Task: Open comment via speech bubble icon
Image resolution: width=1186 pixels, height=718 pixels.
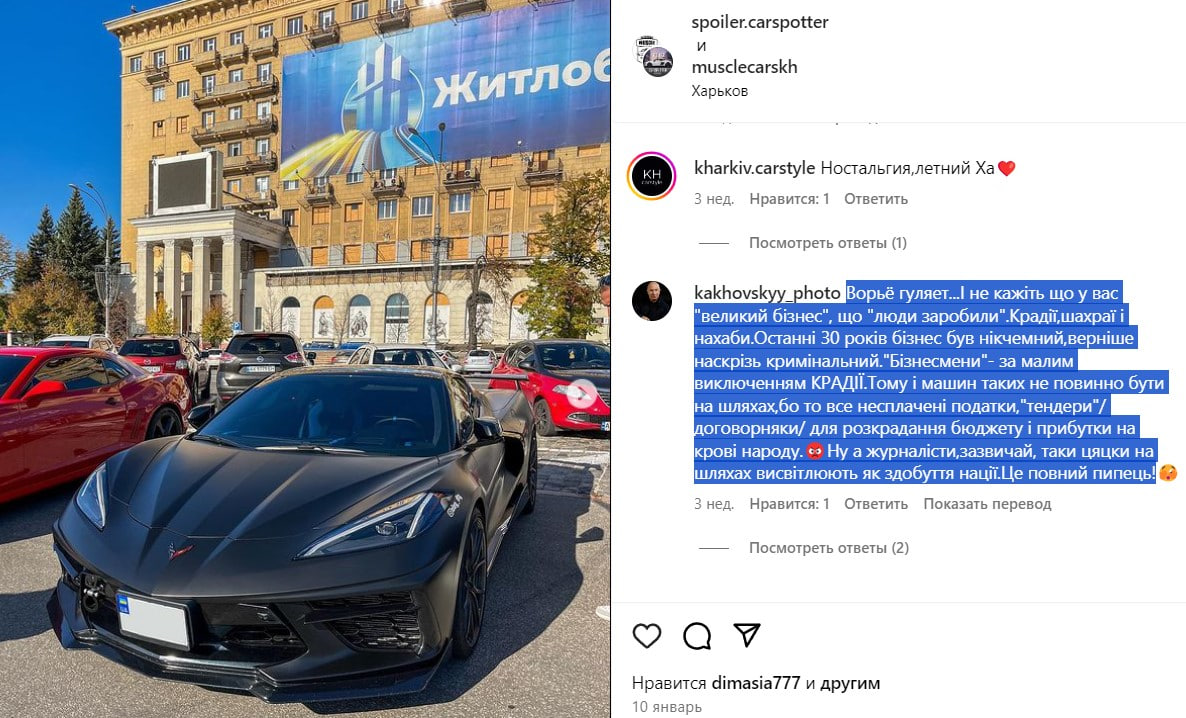Action: [697, 636]
